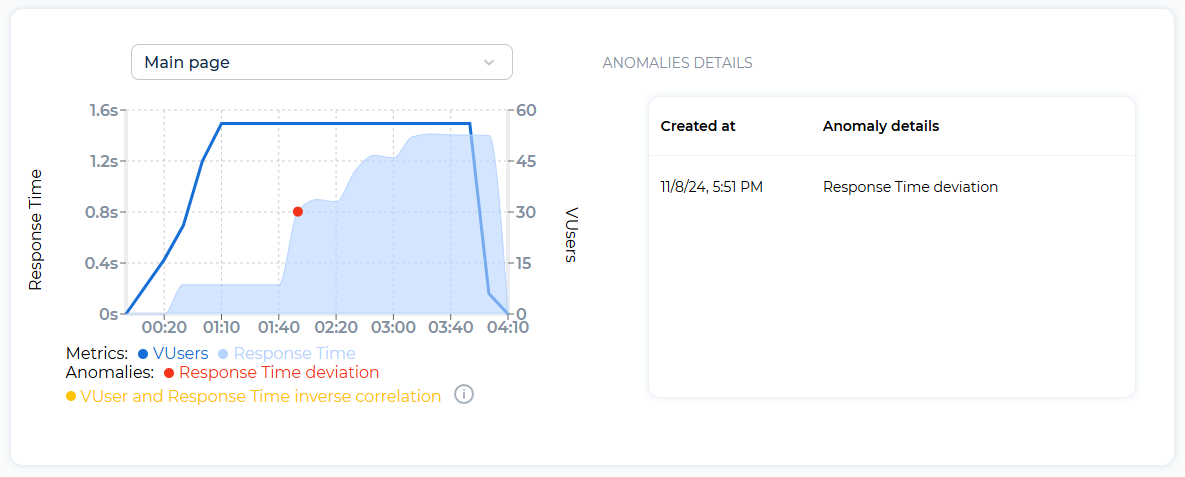Click the 01:40 time axis label
Screen dimensions: 1185x477
(x=278, y=327)
